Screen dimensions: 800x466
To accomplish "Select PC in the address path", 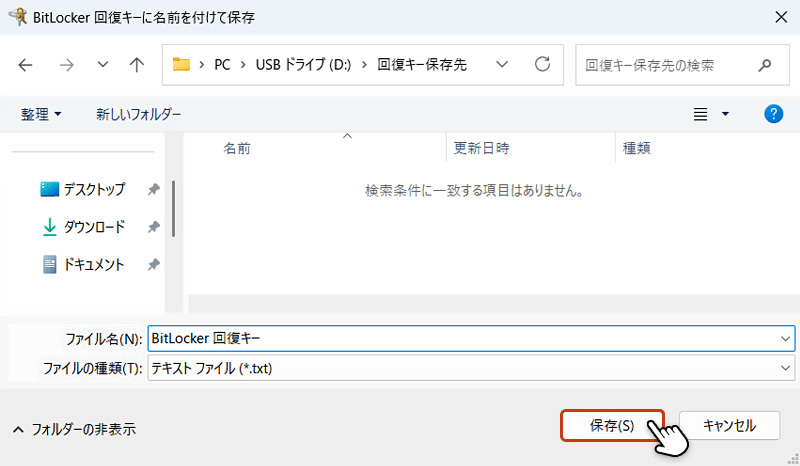I will coord(222,65).
